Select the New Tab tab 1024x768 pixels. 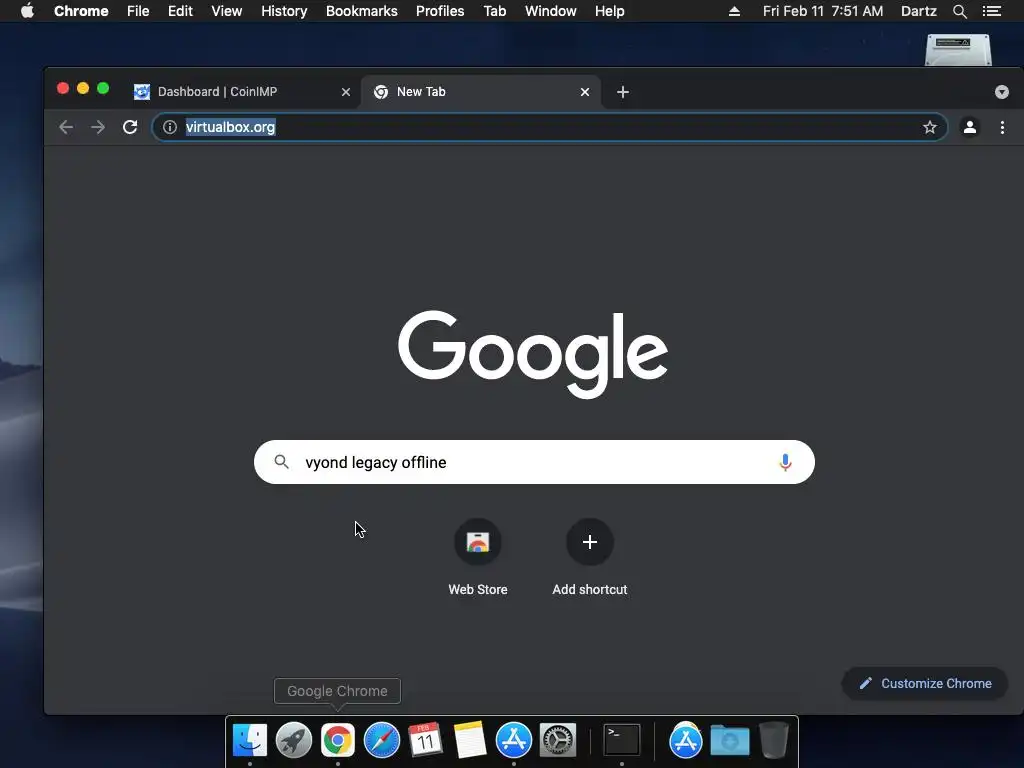(x=481, y=92)
